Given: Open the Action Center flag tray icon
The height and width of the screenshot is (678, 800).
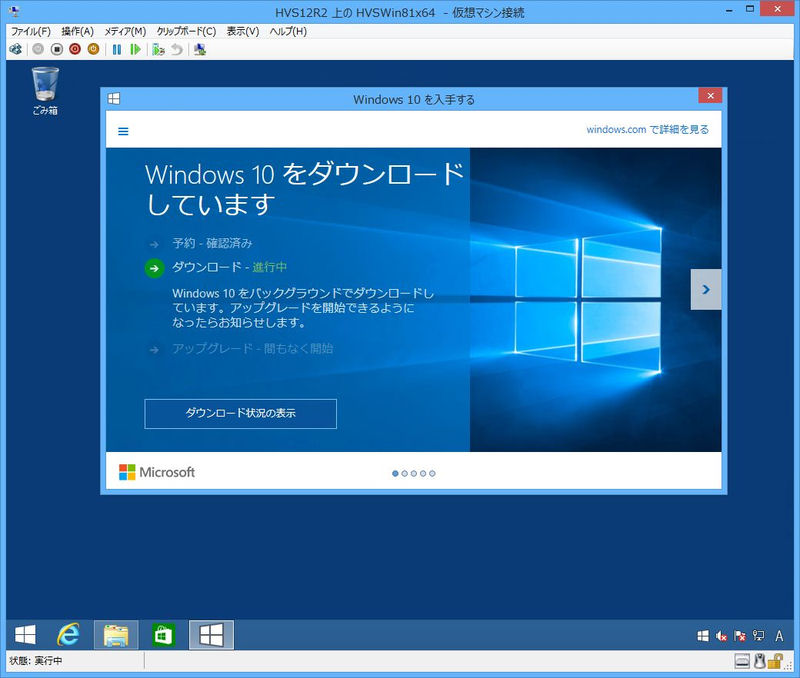Looking at the screenshot, I should click(x=739, y=636).
